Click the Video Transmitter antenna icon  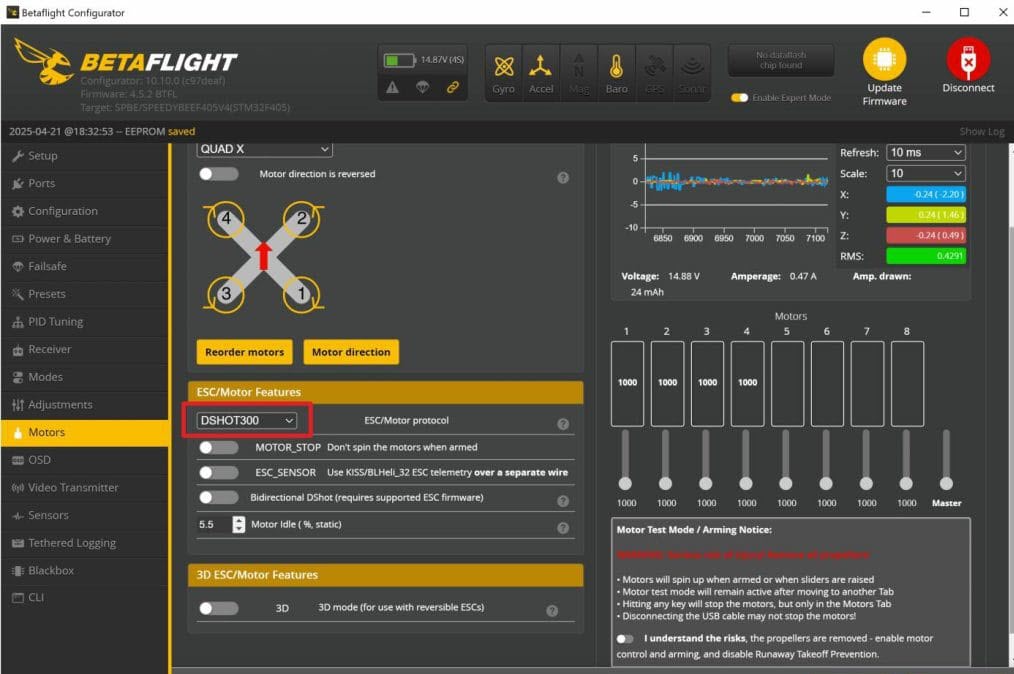point(17,488)
